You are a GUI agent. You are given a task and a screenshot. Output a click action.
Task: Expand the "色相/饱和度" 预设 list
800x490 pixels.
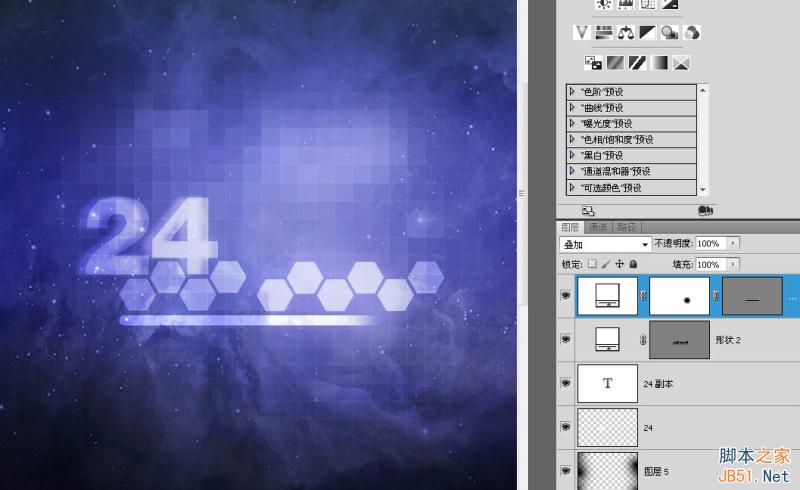click(x=572, y=139)
